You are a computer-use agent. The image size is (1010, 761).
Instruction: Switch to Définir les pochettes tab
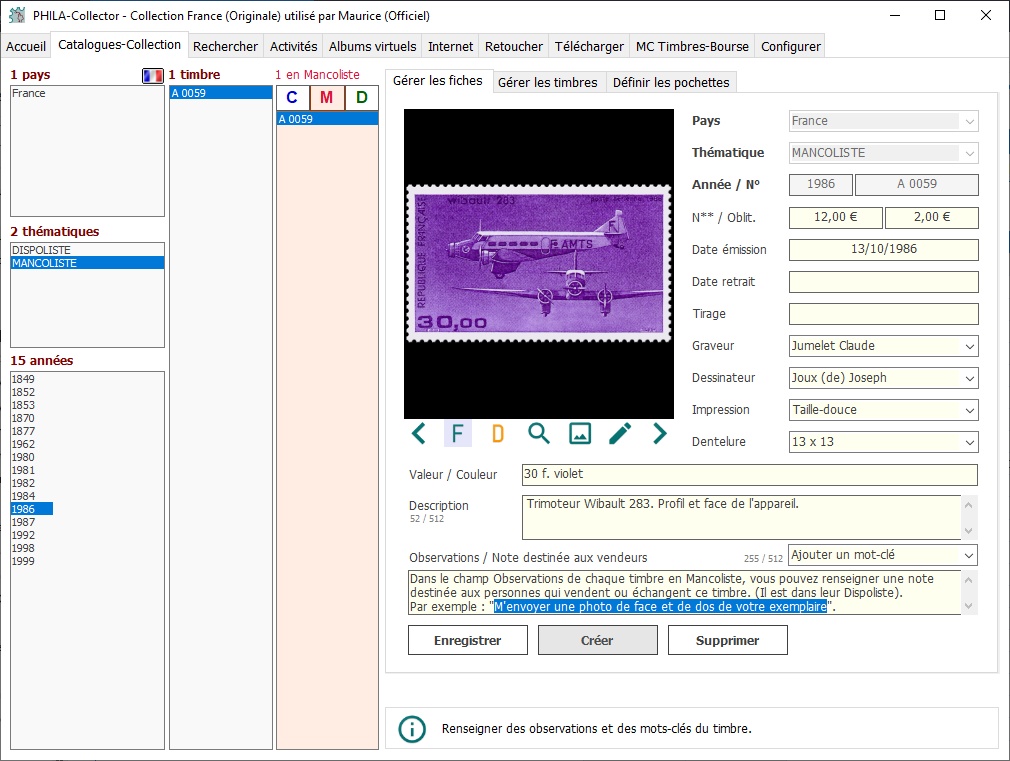coord(671,82)
